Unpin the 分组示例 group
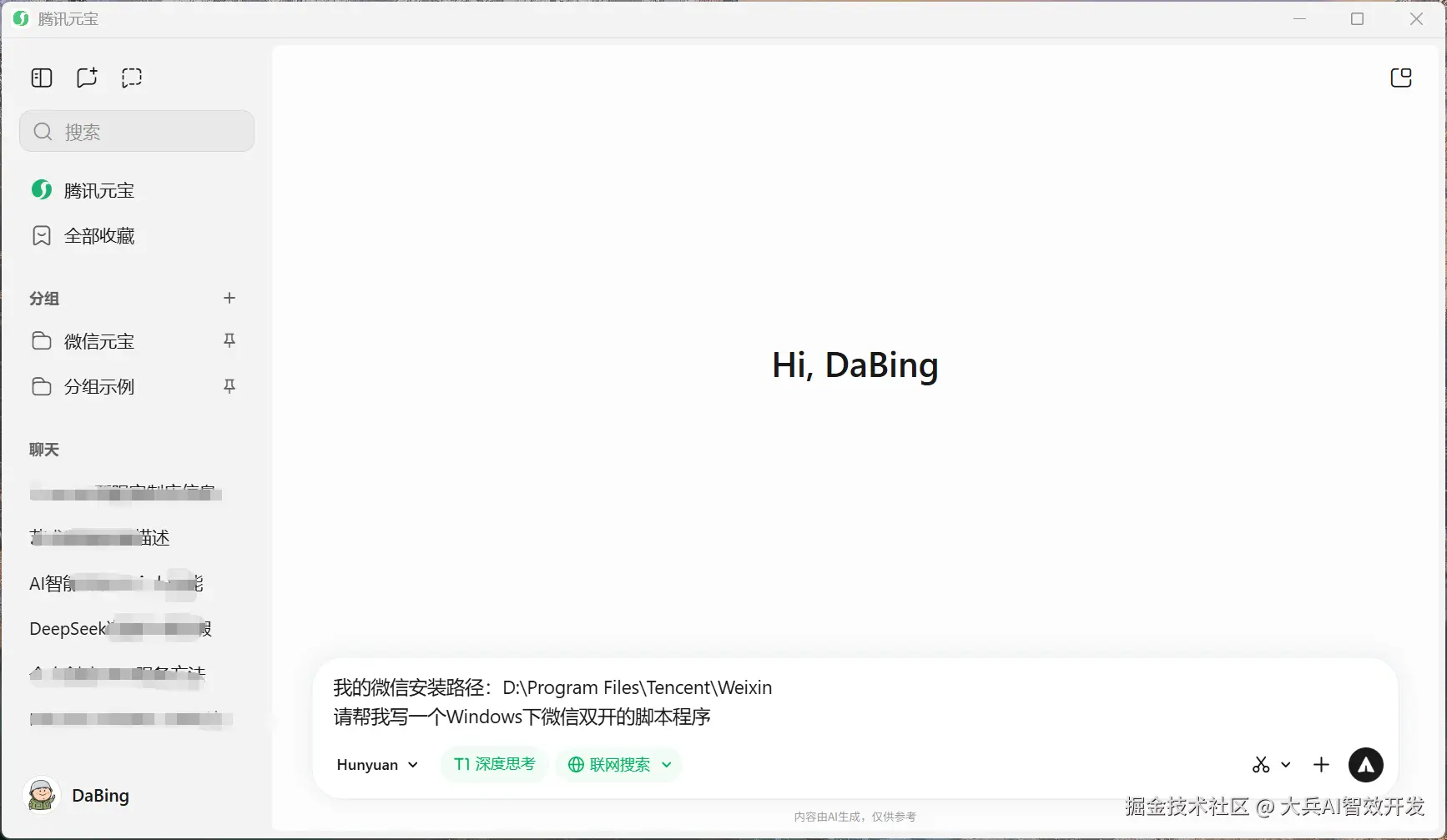Screen dimensions: 1447x840 229,386
